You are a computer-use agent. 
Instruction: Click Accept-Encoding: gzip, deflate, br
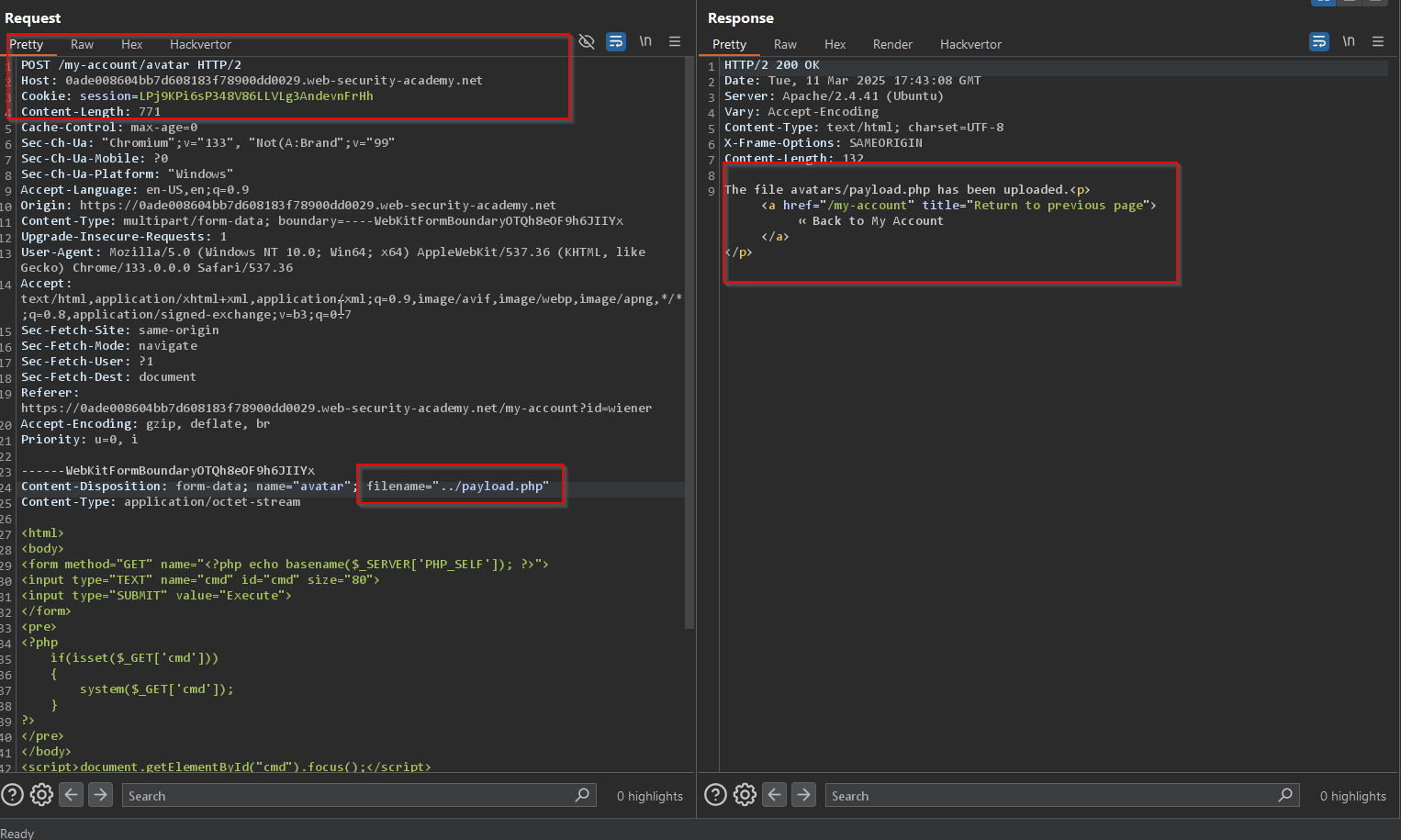tap(145, 424)
